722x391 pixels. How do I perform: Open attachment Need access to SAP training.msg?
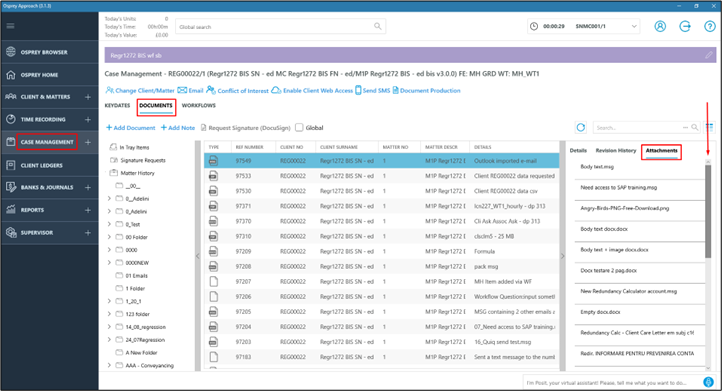point(618,187)
